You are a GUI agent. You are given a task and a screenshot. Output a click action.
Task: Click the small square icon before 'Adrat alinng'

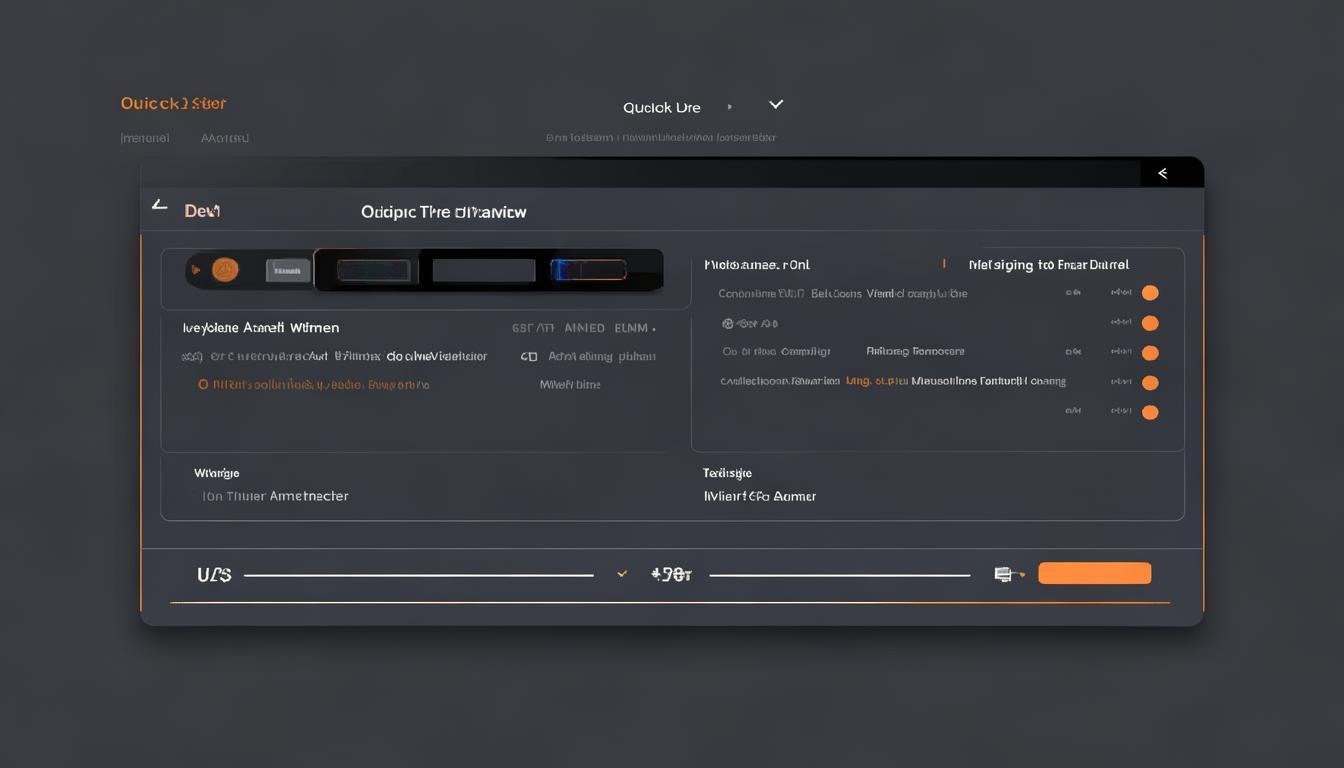[x=528, y=356]
